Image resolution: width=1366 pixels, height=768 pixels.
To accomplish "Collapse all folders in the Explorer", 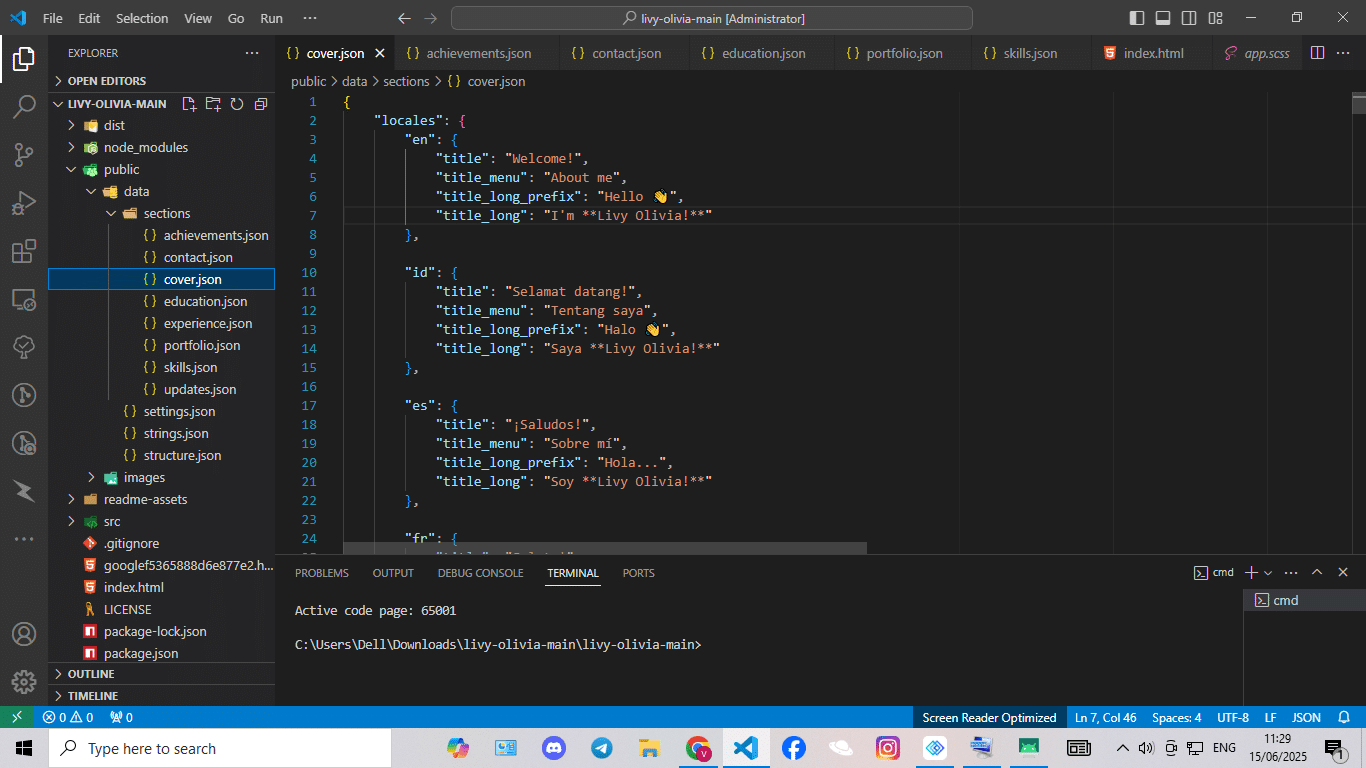I will (260, 103).
